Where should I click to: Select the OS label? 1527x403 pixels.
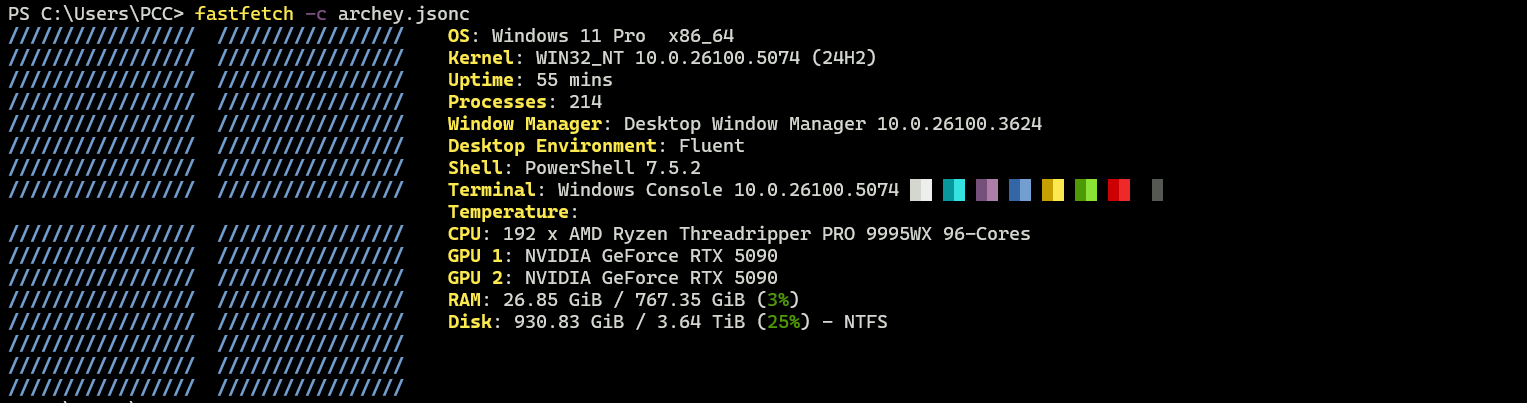[x=459, y=36]
